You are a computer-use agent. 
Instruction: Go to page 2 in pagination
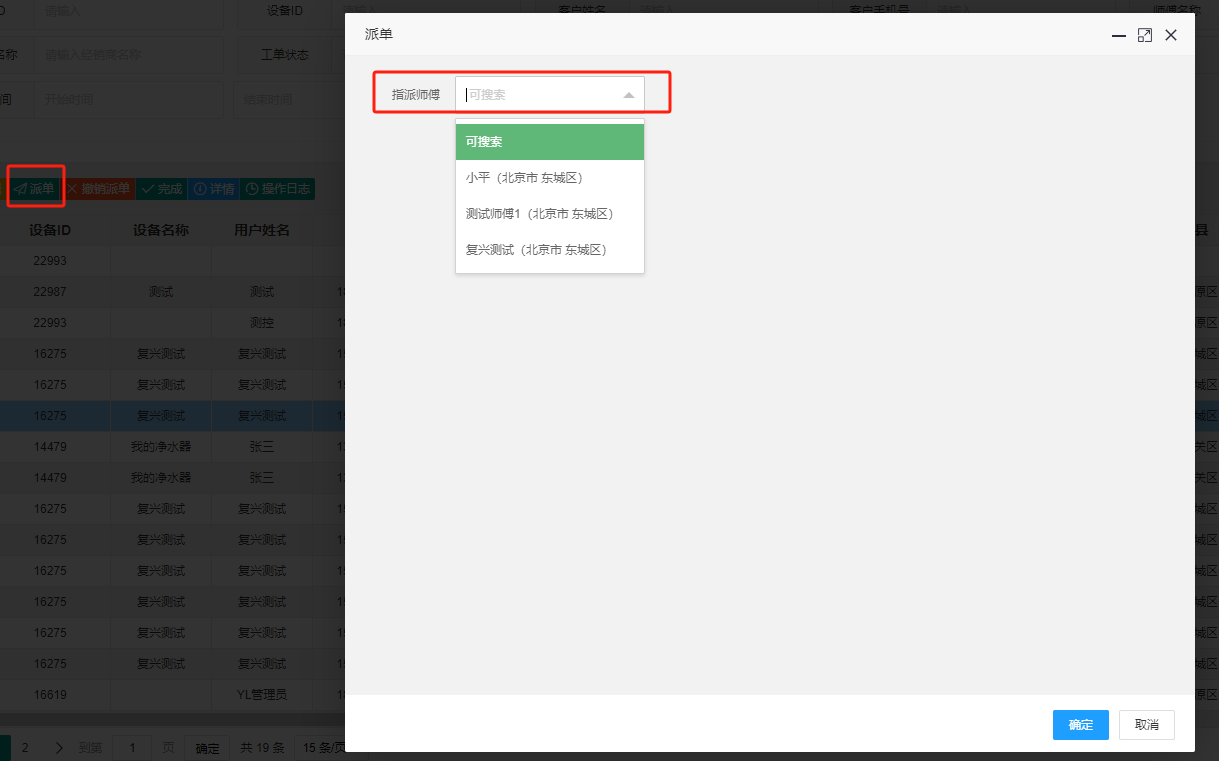coord(26,748)
